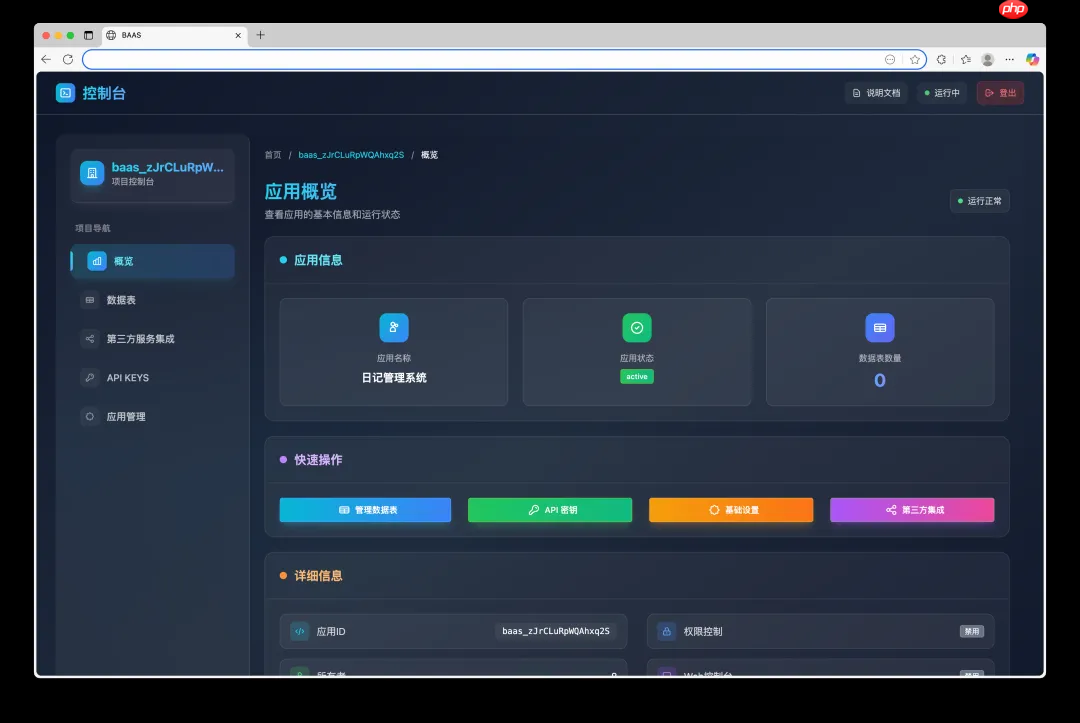
Task: Click the 权限控制 lock icon
Action: pos(666,631)
